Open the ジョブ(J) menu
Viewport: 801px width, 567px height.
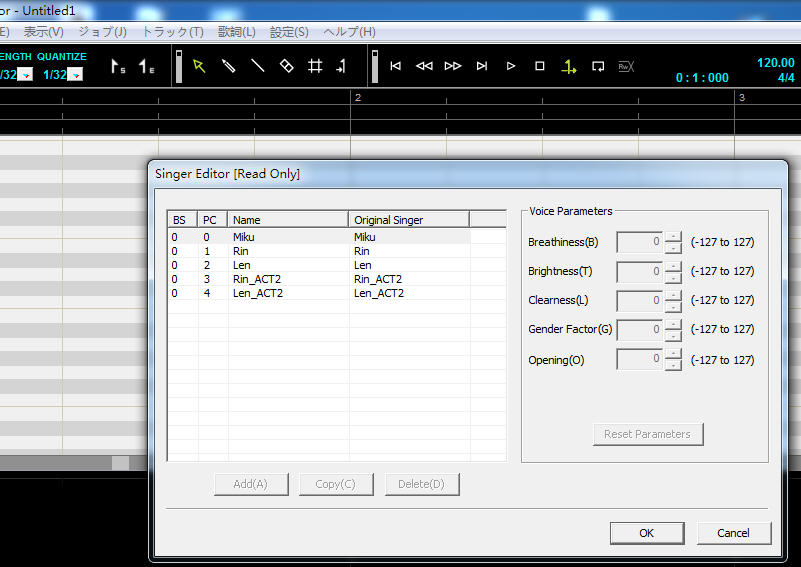pos(103,32)
